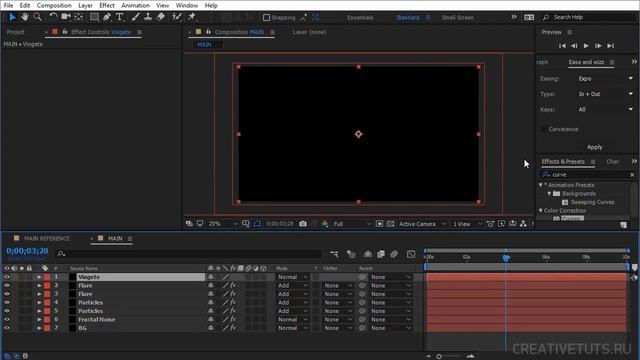The image size is (640, 360).
Task: Jump to first frame in Preview
Action: [562, 46]
